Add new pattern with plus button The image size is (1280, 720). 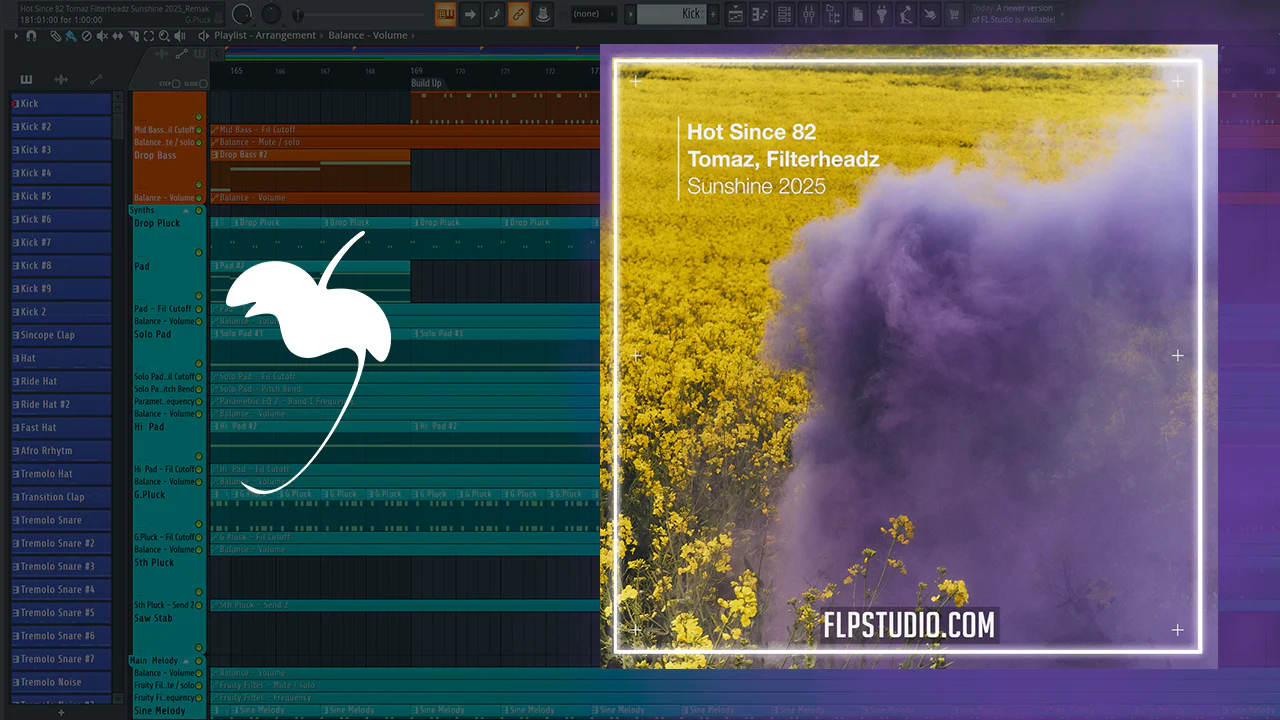[713, 14]
